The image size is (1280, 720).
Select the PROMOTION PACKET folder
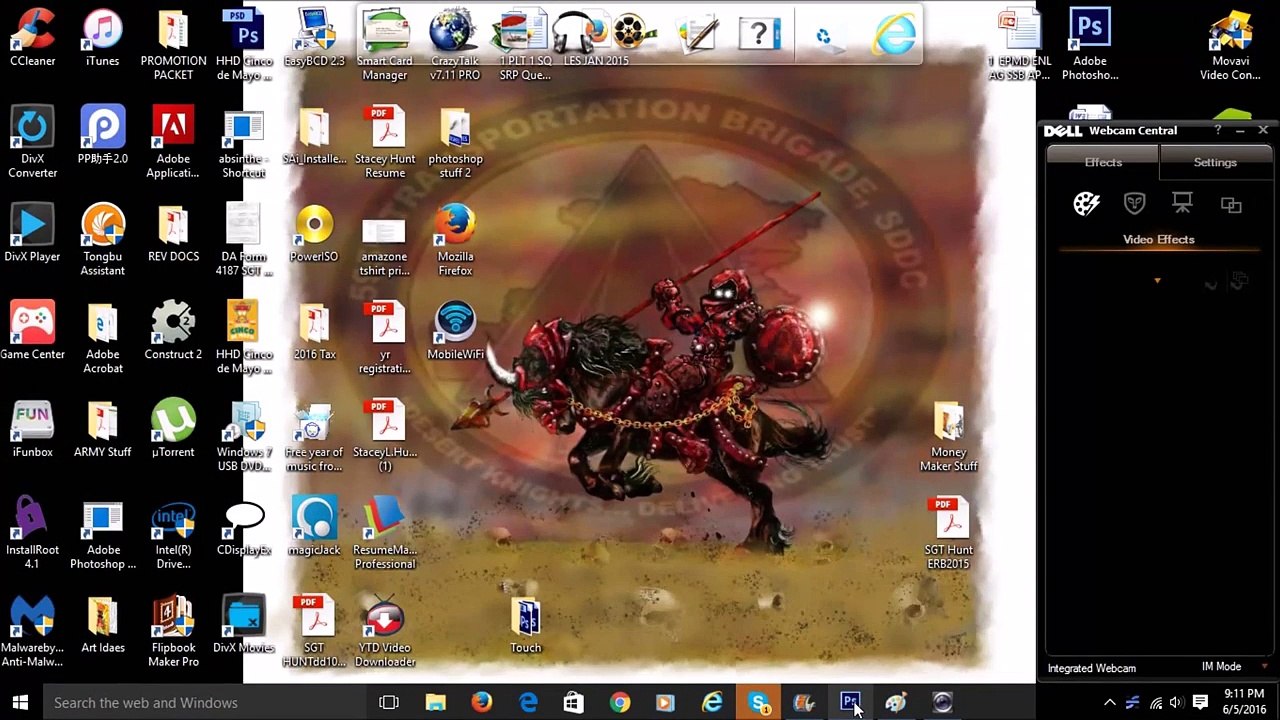pos(173,46)
